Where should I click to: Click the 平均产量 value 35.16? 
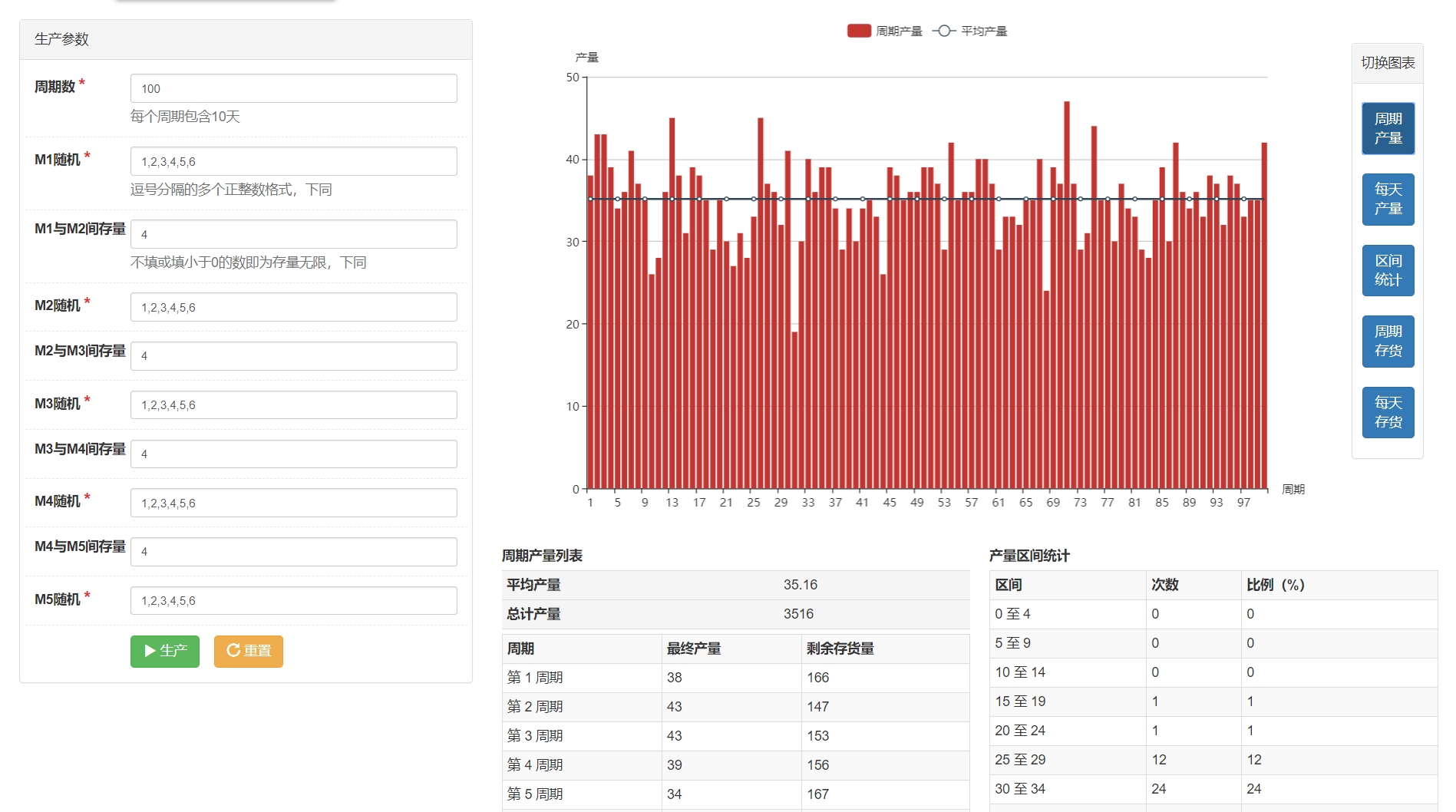(x=800, y=585)
